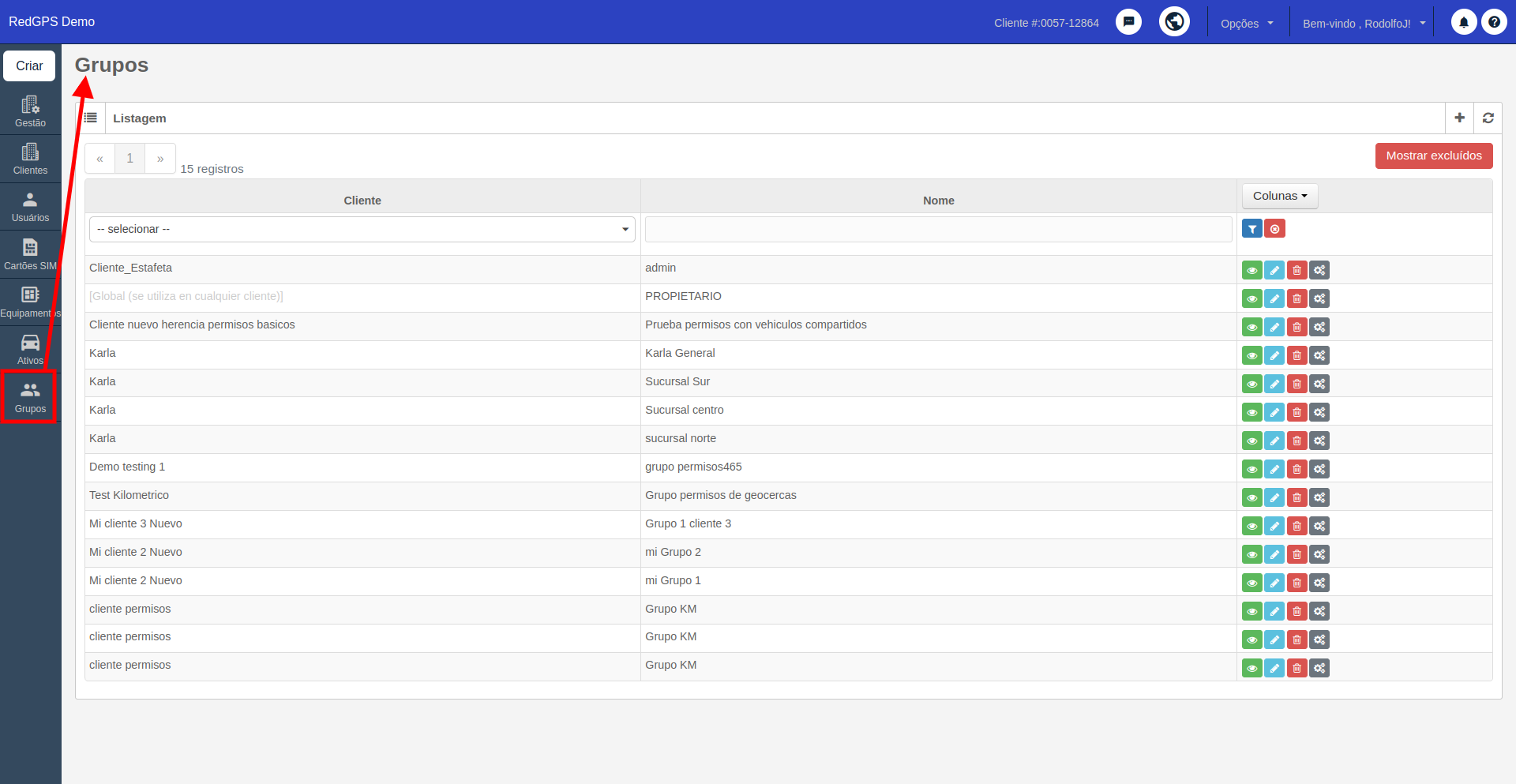Click the help question mark icon
This screenshot has height=784, width=1516.
1494,22
